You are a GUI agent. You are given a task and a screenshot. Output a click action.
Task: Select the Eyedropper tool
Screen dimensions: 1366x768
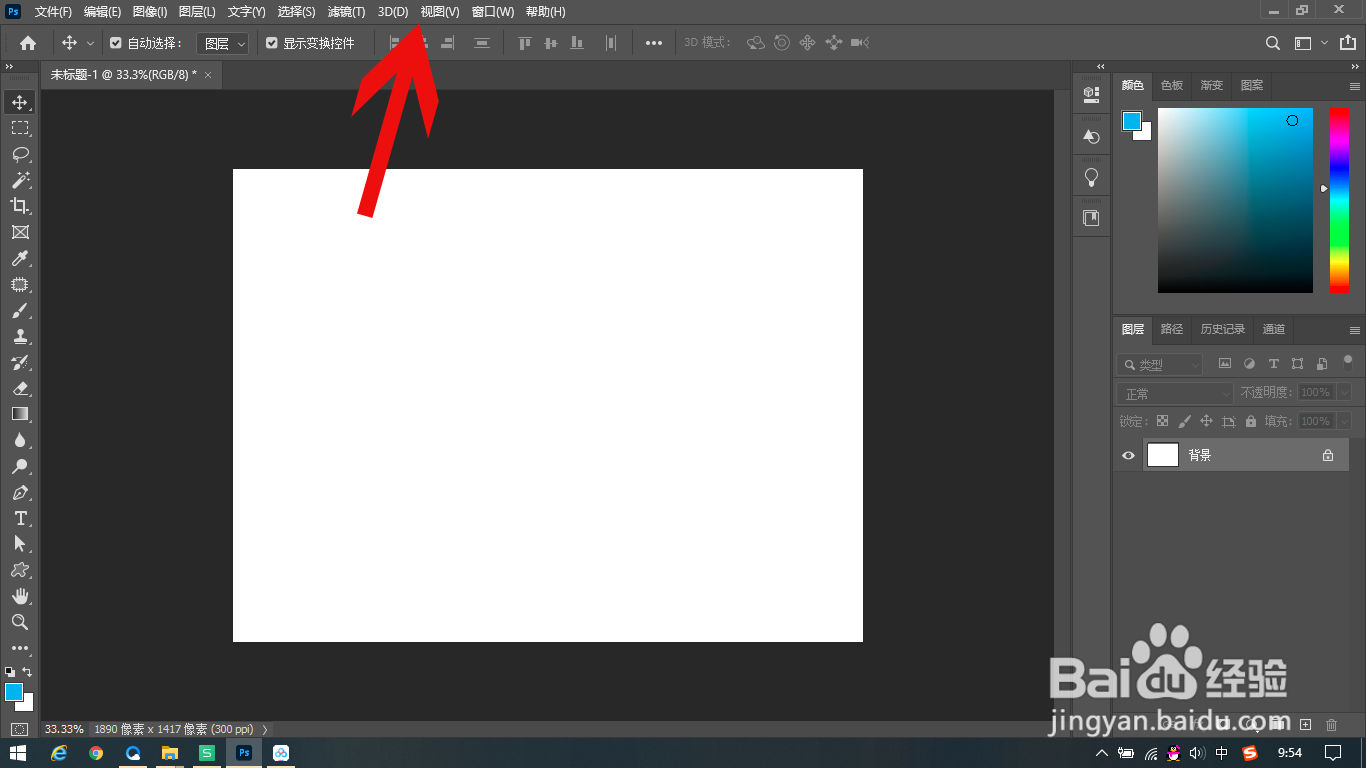20,258
